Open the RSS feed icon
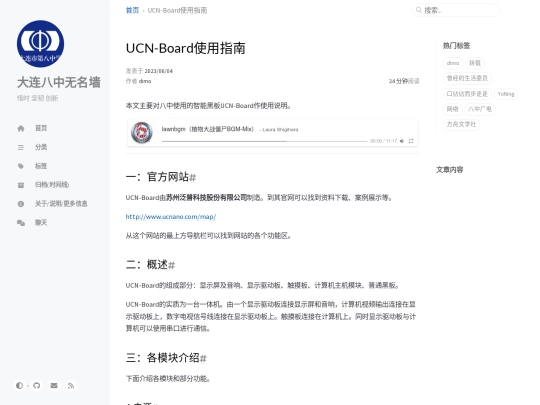Viewport: 540px width, 405px height. click(x=71, y=385)
